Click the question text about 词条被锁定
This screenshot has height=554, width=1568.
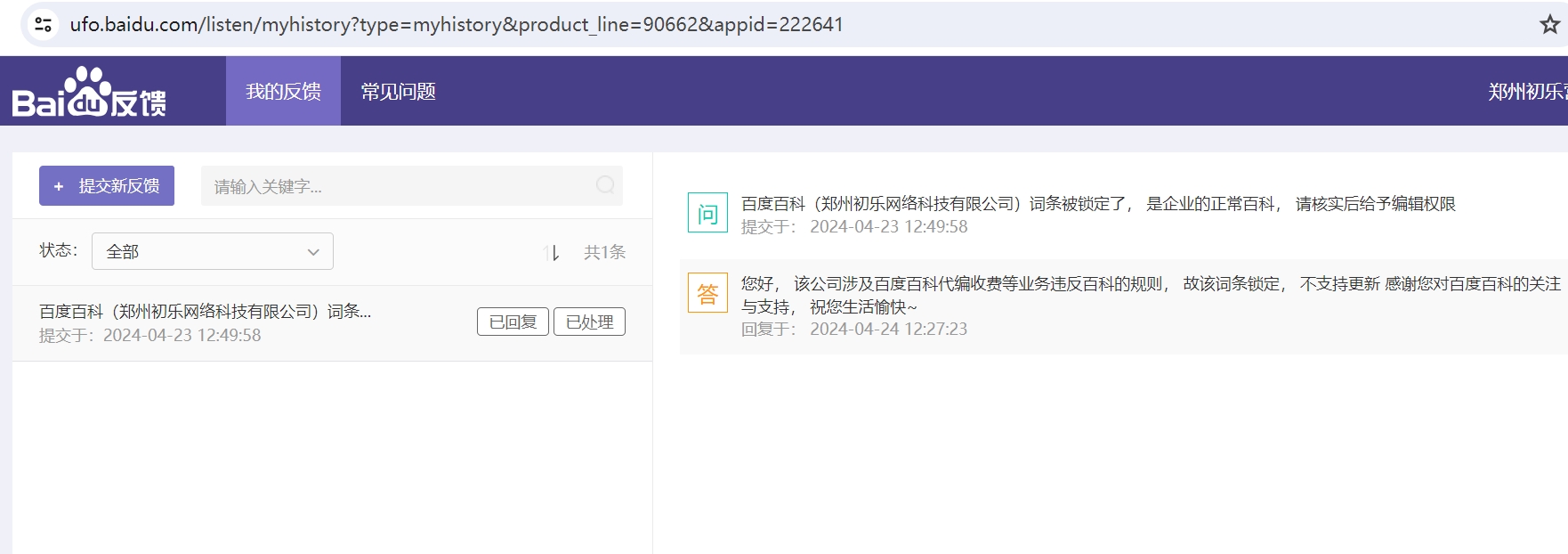[1098, 204]
